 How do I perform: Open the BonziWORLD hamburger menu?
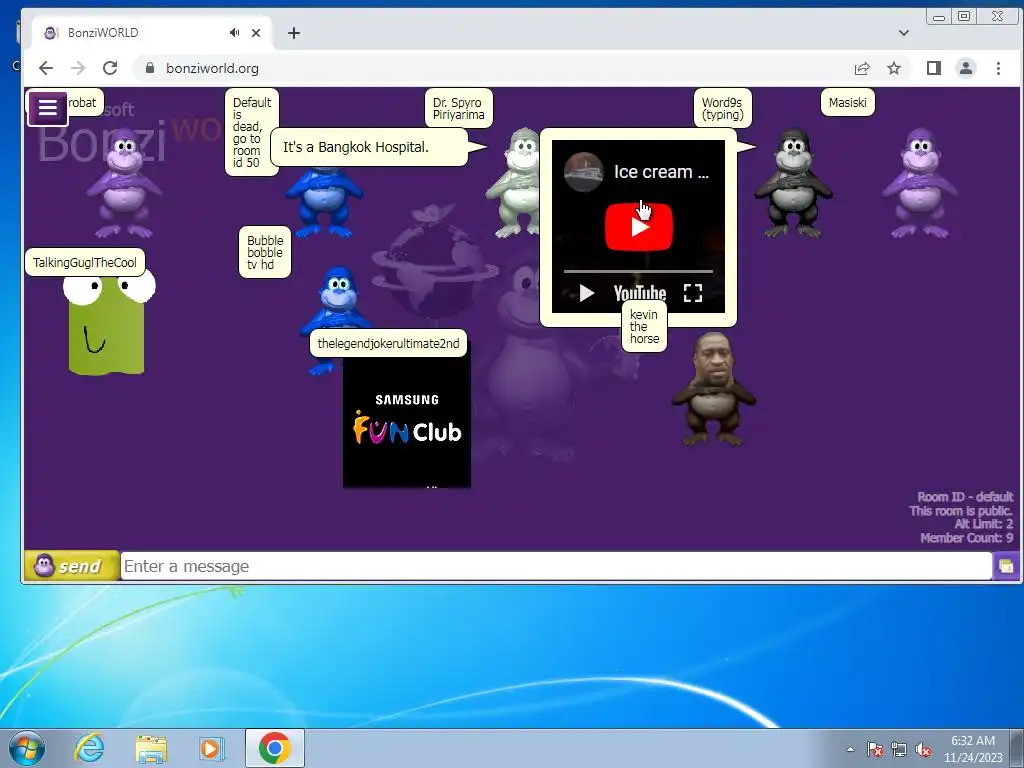click(48, 108)
